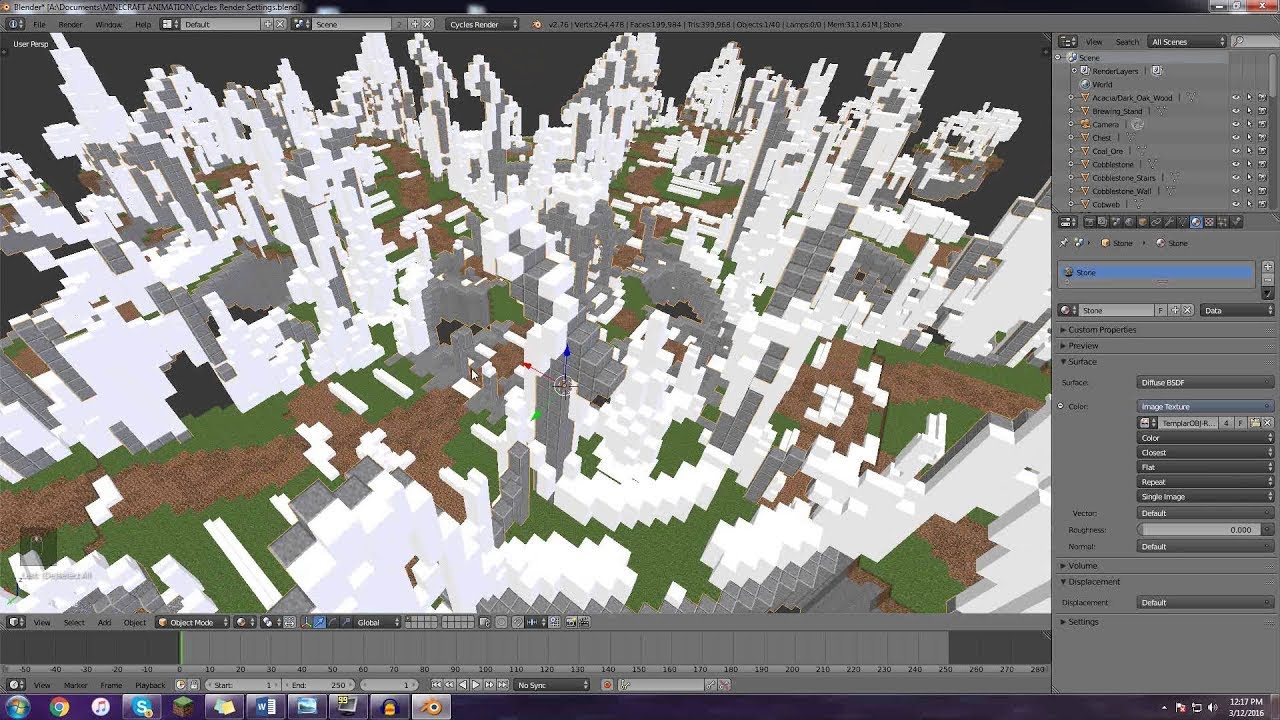Screen dimensions: 1280x720
Task: Hide the Acacia/Dark_Oak_Wood object in viewport
Action: (x=1236, y=97)
